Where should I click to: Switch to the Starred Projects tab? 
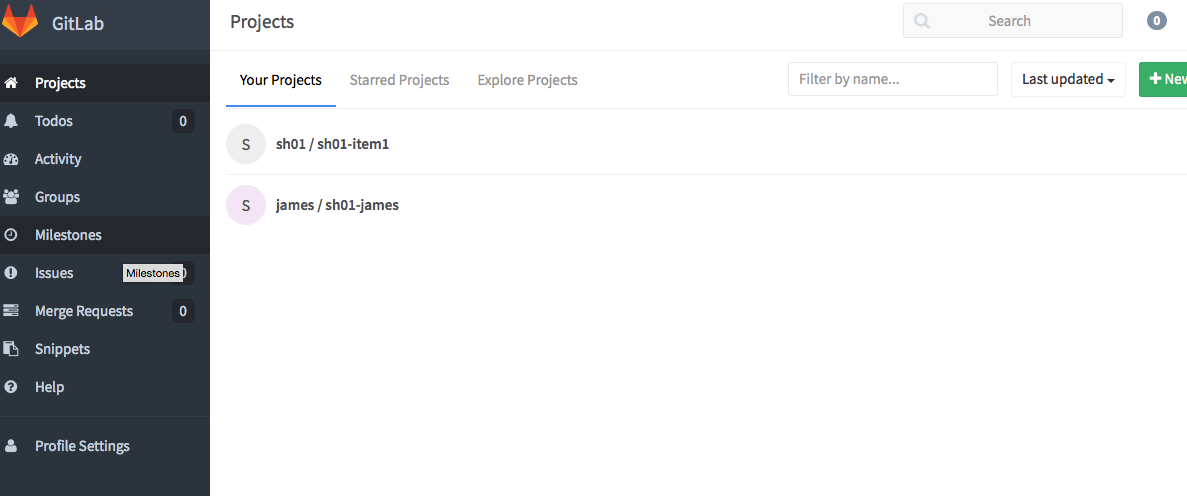click(399, 80)
